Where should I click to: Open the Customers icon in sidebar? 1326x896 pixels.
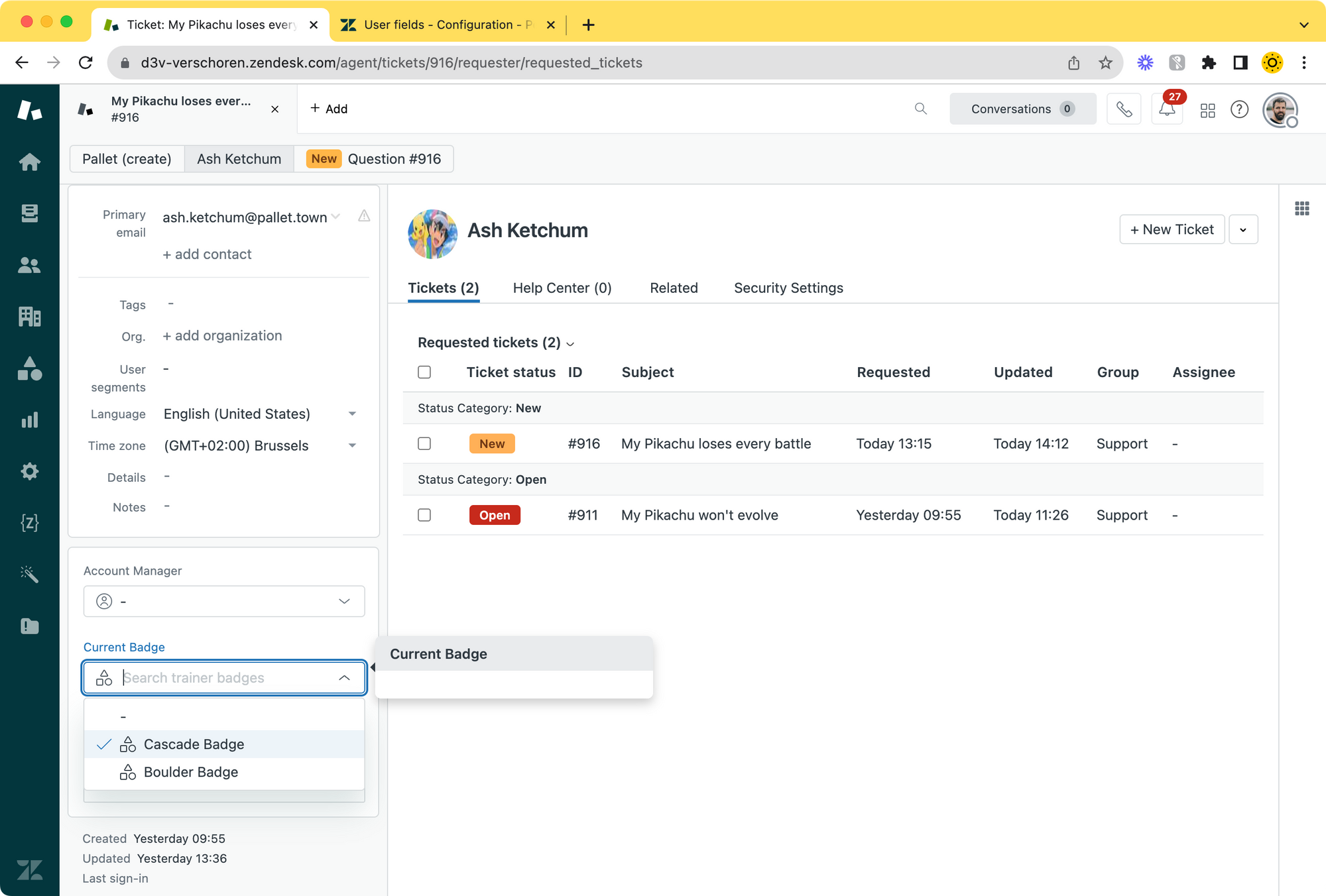(x=29, y=265)
